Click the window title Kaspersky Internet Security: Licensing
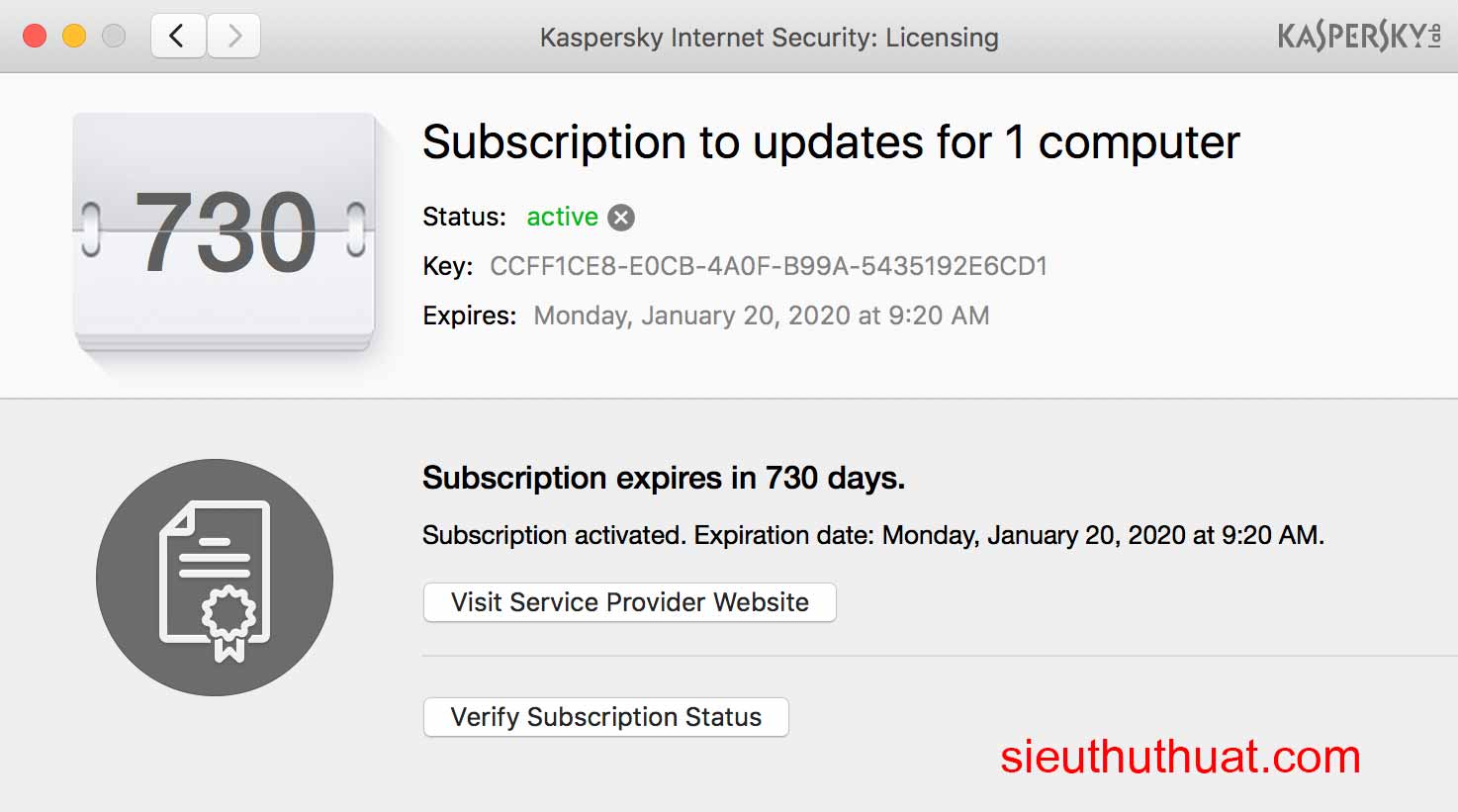Viewport: 1458px width, 812px height. (x=769, y=38)
